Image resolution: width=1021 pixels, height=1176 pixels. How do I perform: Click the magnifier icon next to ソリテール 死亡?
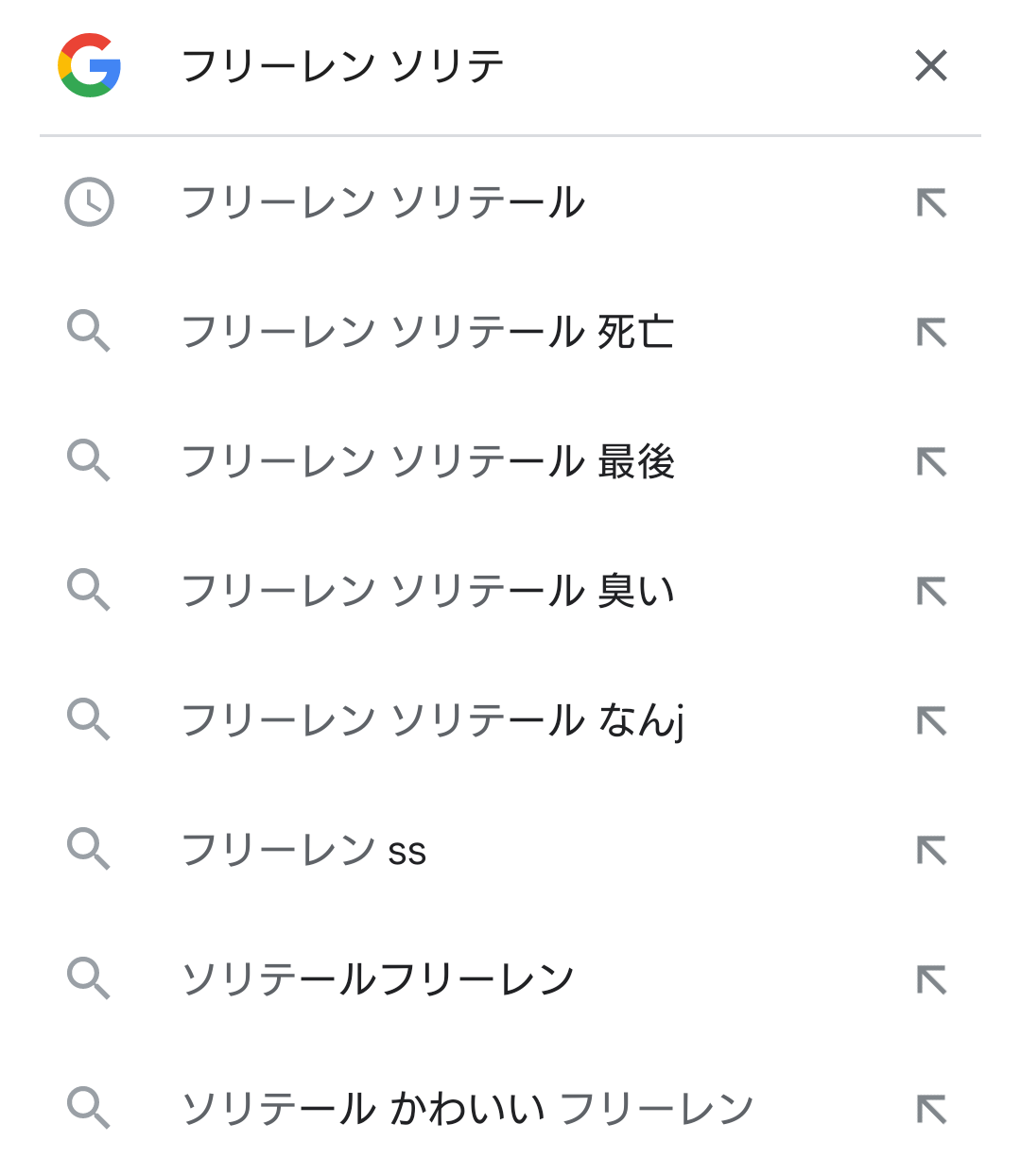click(x=89, y=332)
